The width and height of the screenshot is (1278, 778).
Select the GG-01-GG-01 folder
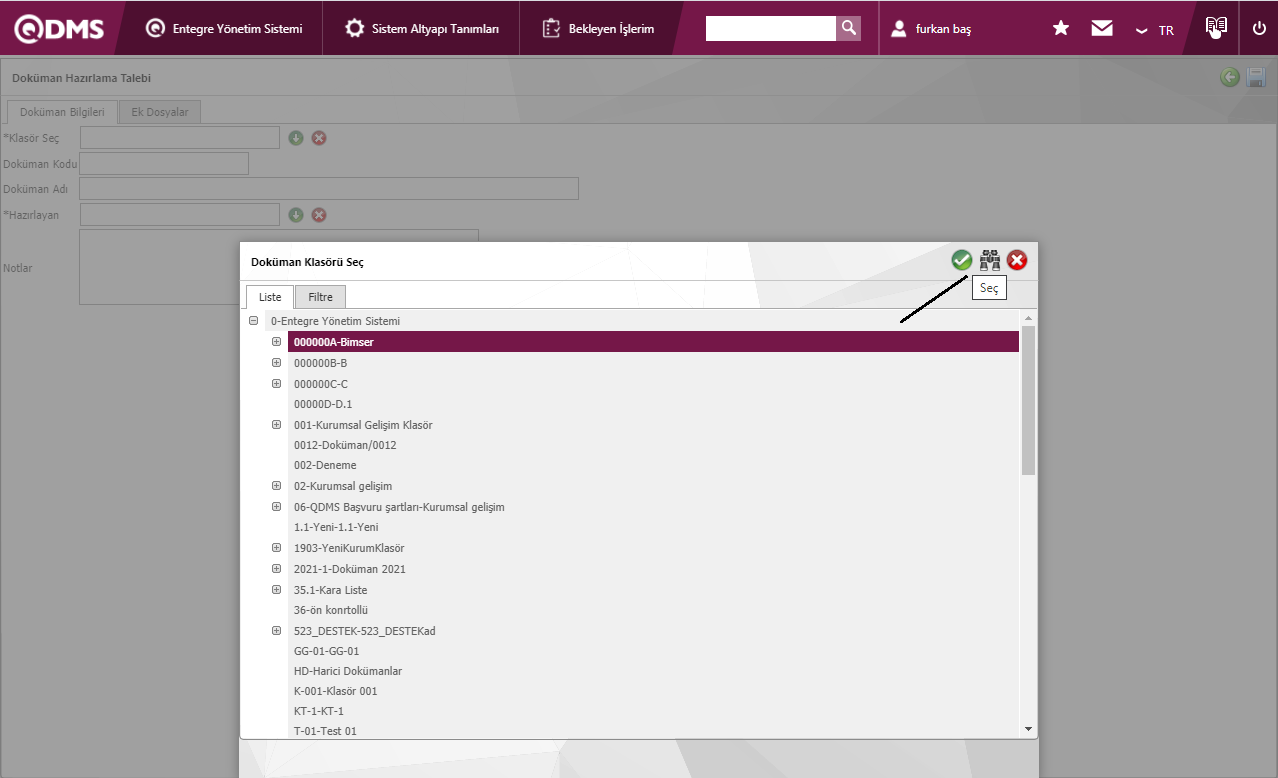coord(326,651)
